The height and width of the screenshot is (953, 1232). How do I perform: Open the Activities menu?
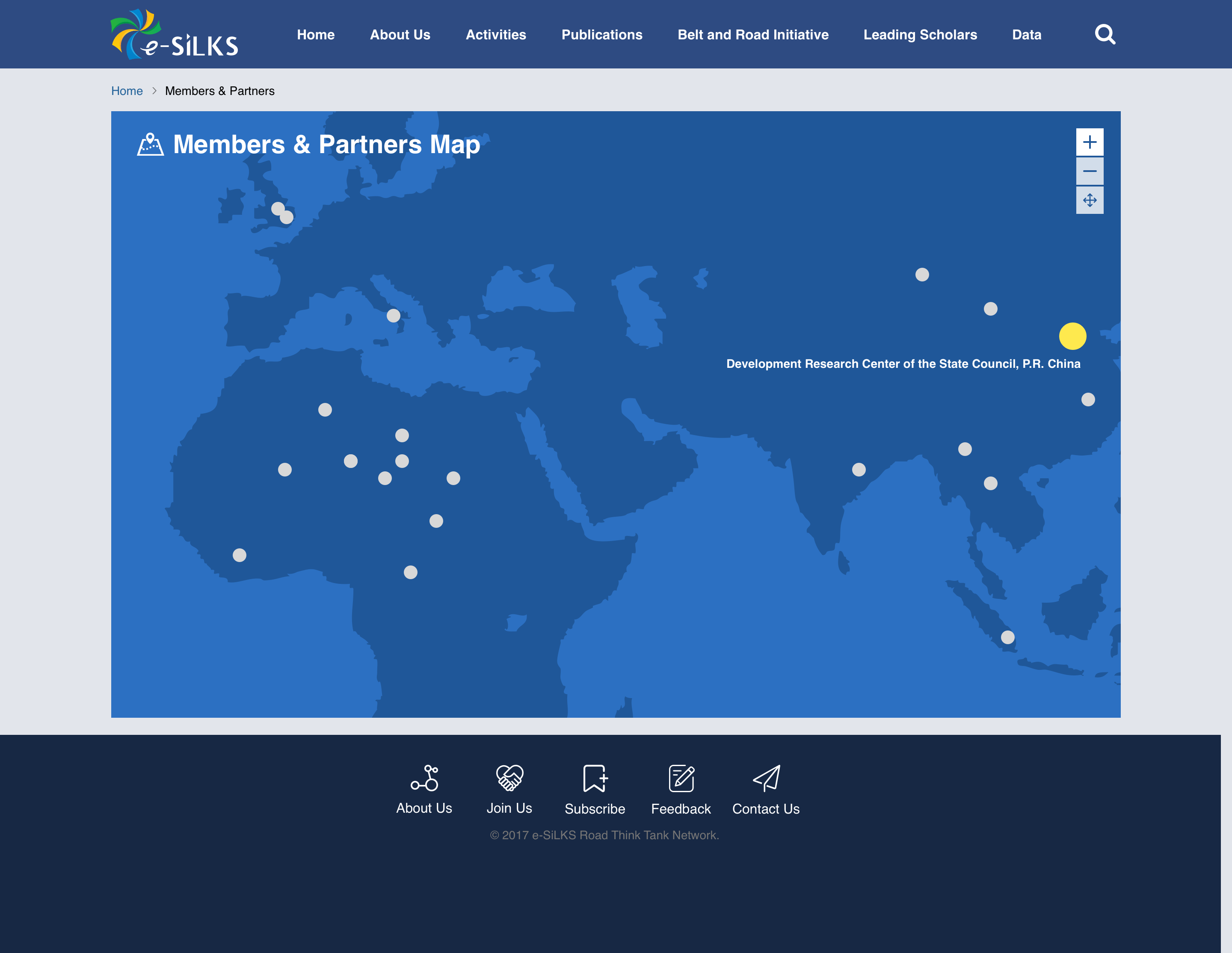tap(496, 35)
